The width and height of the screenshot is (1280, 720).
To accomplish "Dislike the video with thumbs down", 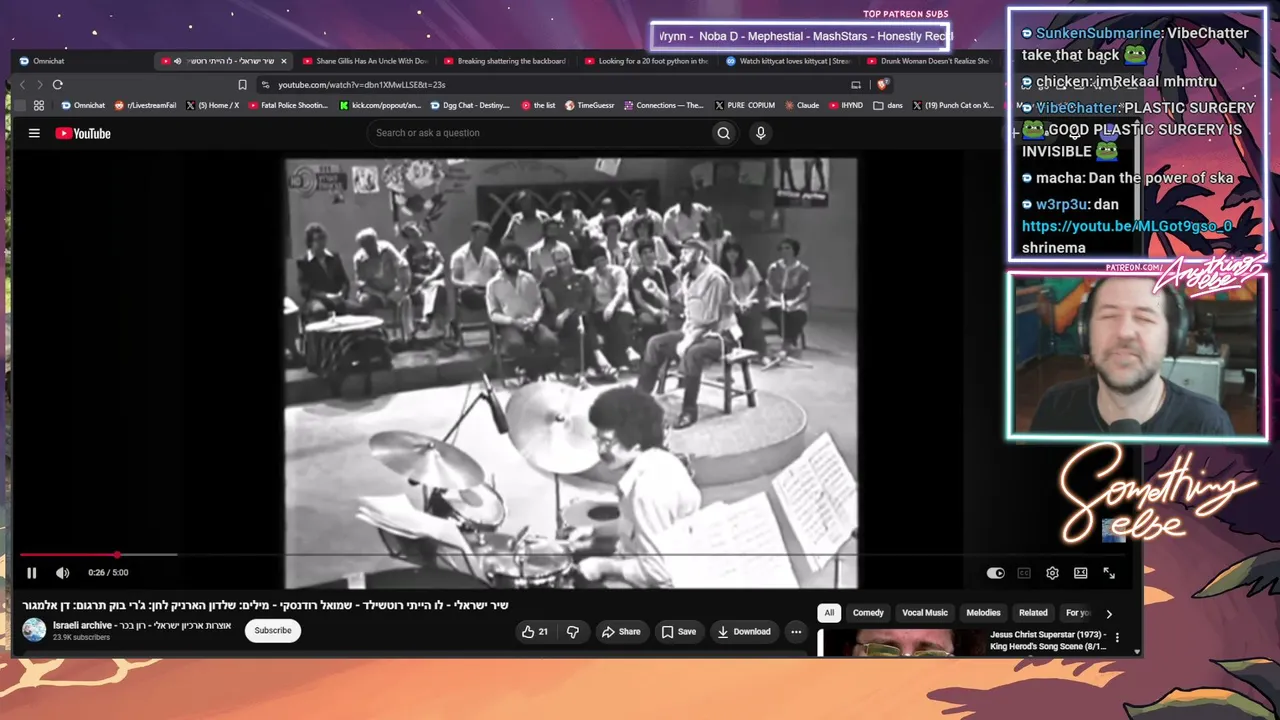I will point(573,631).
